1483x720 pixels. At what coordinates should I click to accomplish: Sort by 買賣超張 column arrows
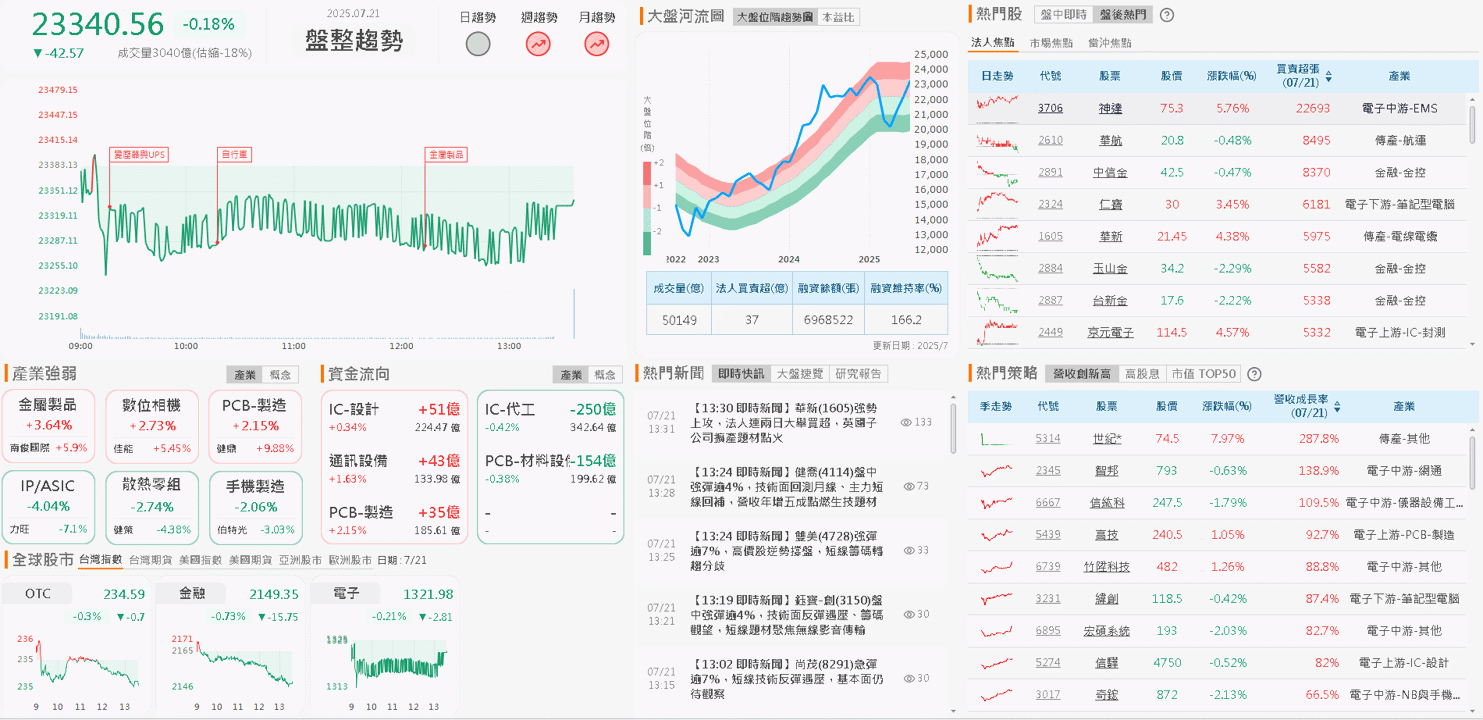point(1328,76)
